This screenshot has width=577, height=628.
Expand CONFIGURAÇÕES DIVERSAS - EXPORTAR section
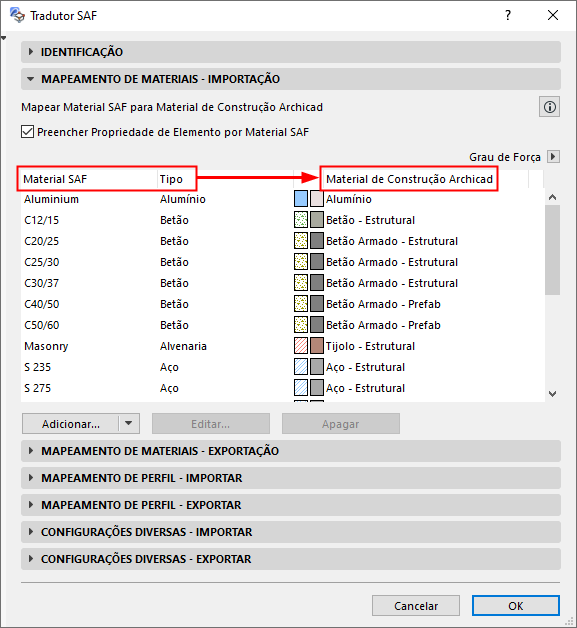(291, 559)
